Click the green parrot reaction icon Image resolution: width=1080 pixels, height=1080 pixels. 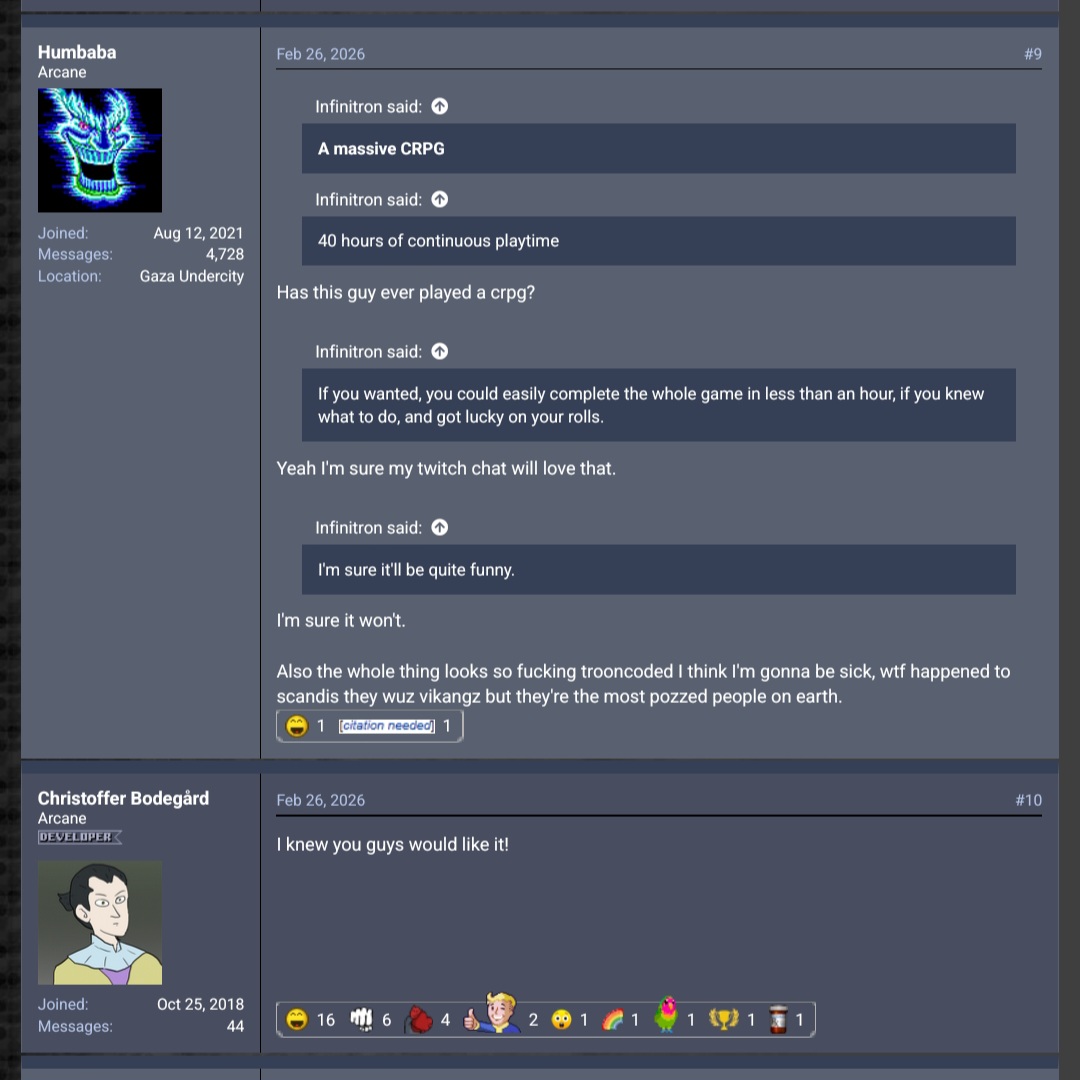click(x=665, y=1015)
